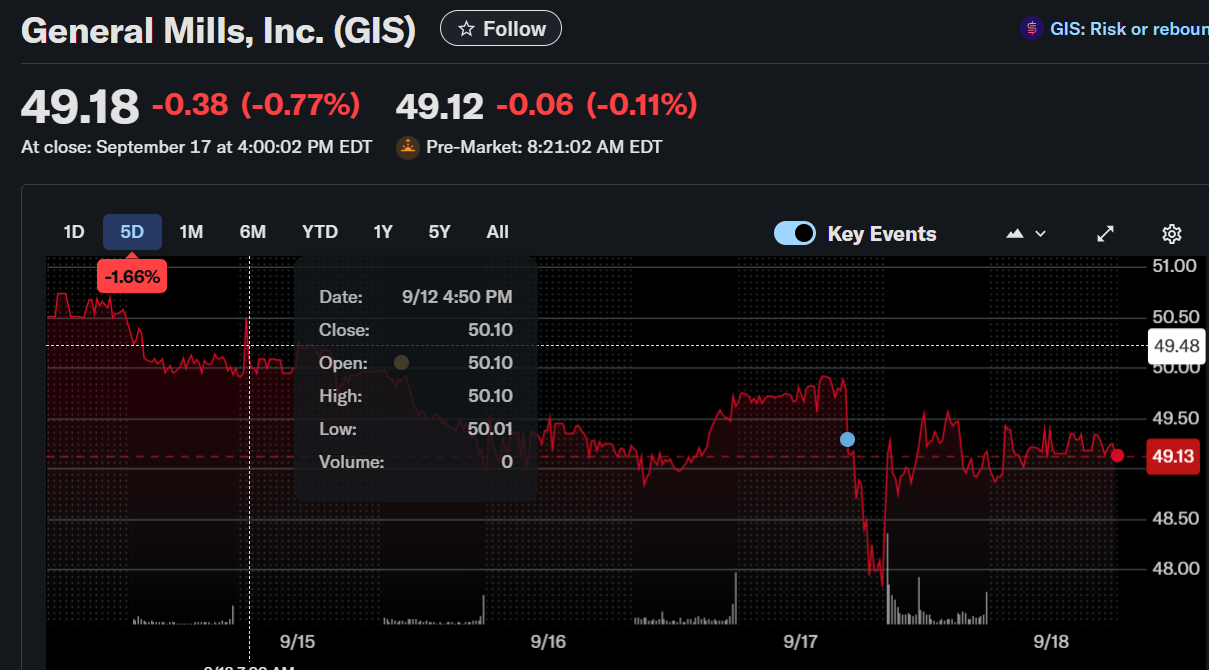
Task: Click the red 49.13 price label
Action: pos(1174,456)
